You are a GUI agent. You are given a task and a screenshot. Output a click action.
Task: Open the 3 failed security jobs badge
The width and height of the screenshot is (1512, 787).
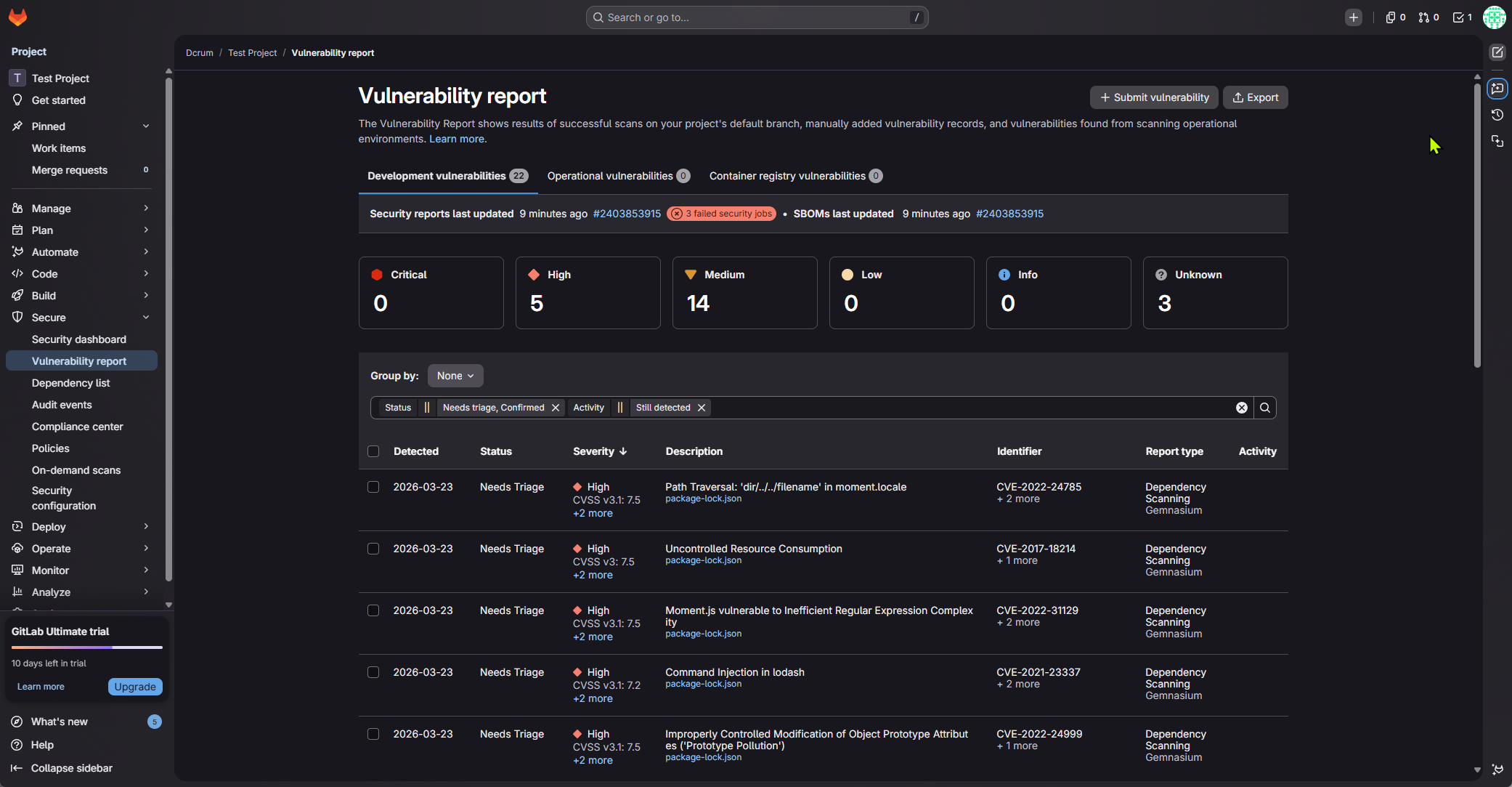pos(721,214)
